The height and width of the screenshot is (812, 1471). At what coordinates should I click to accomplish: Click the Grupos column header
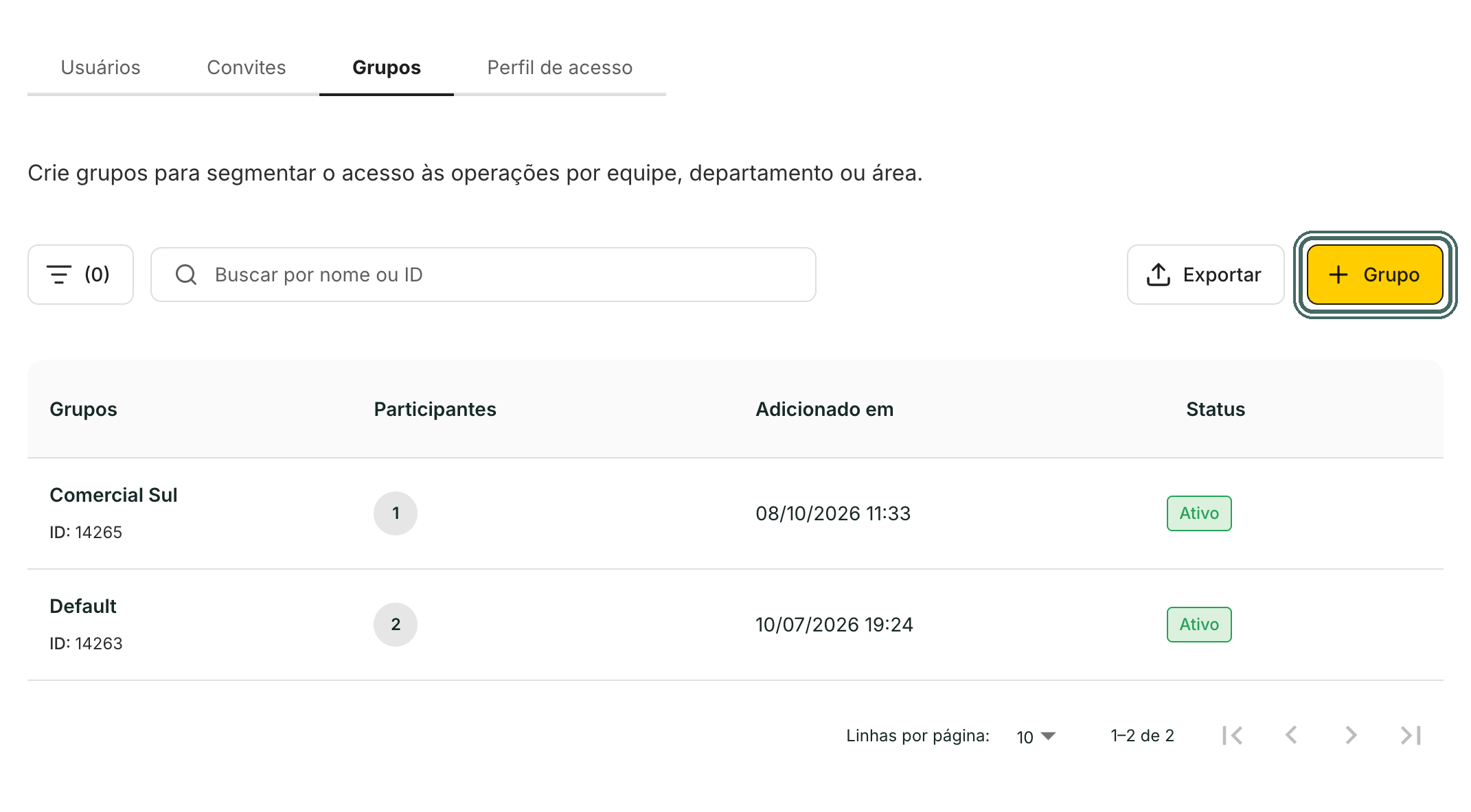tap(84, 409)
